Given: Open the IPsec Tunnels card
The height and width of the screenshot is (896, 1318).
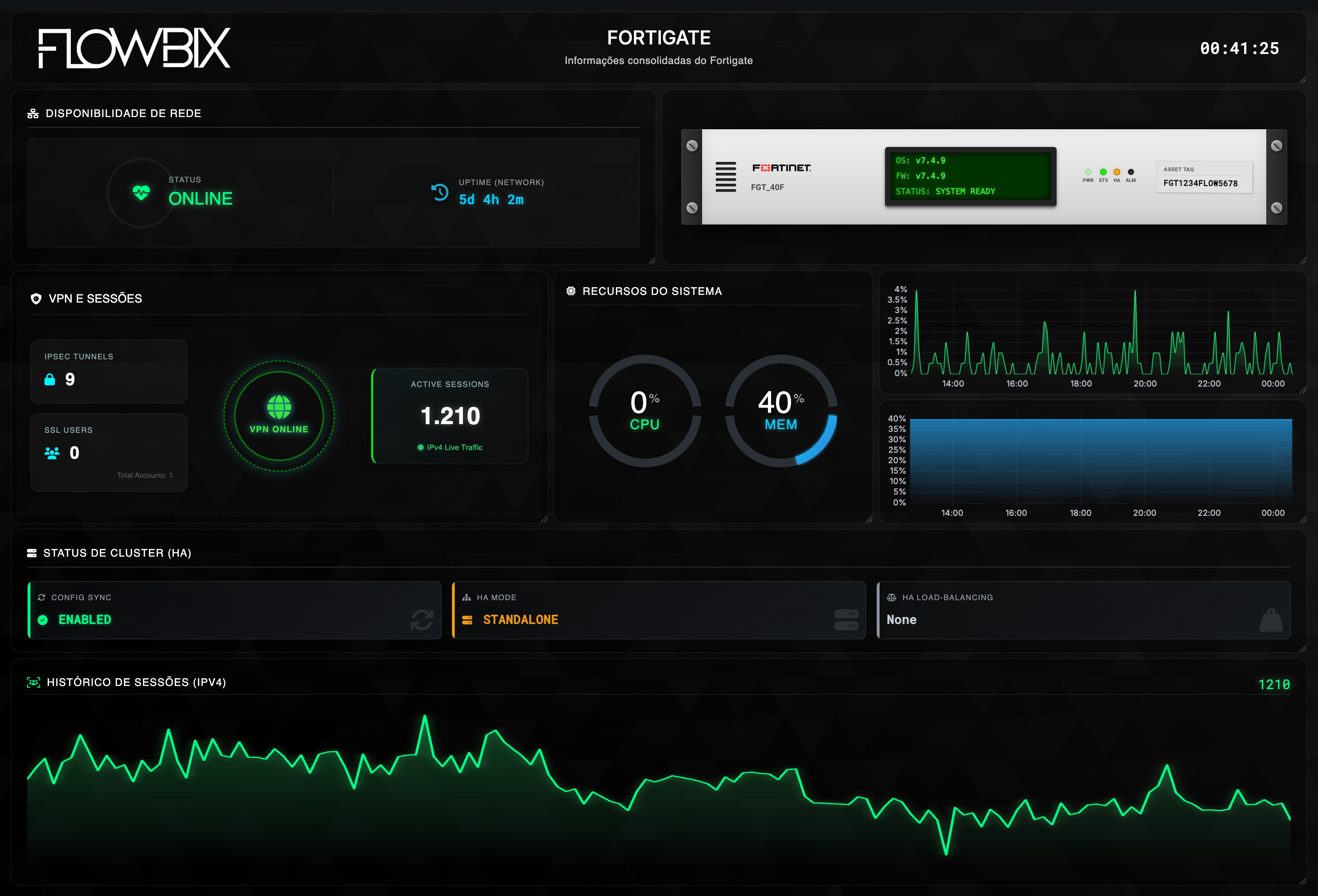Looking at the screenshot, I should coord(109,371).
